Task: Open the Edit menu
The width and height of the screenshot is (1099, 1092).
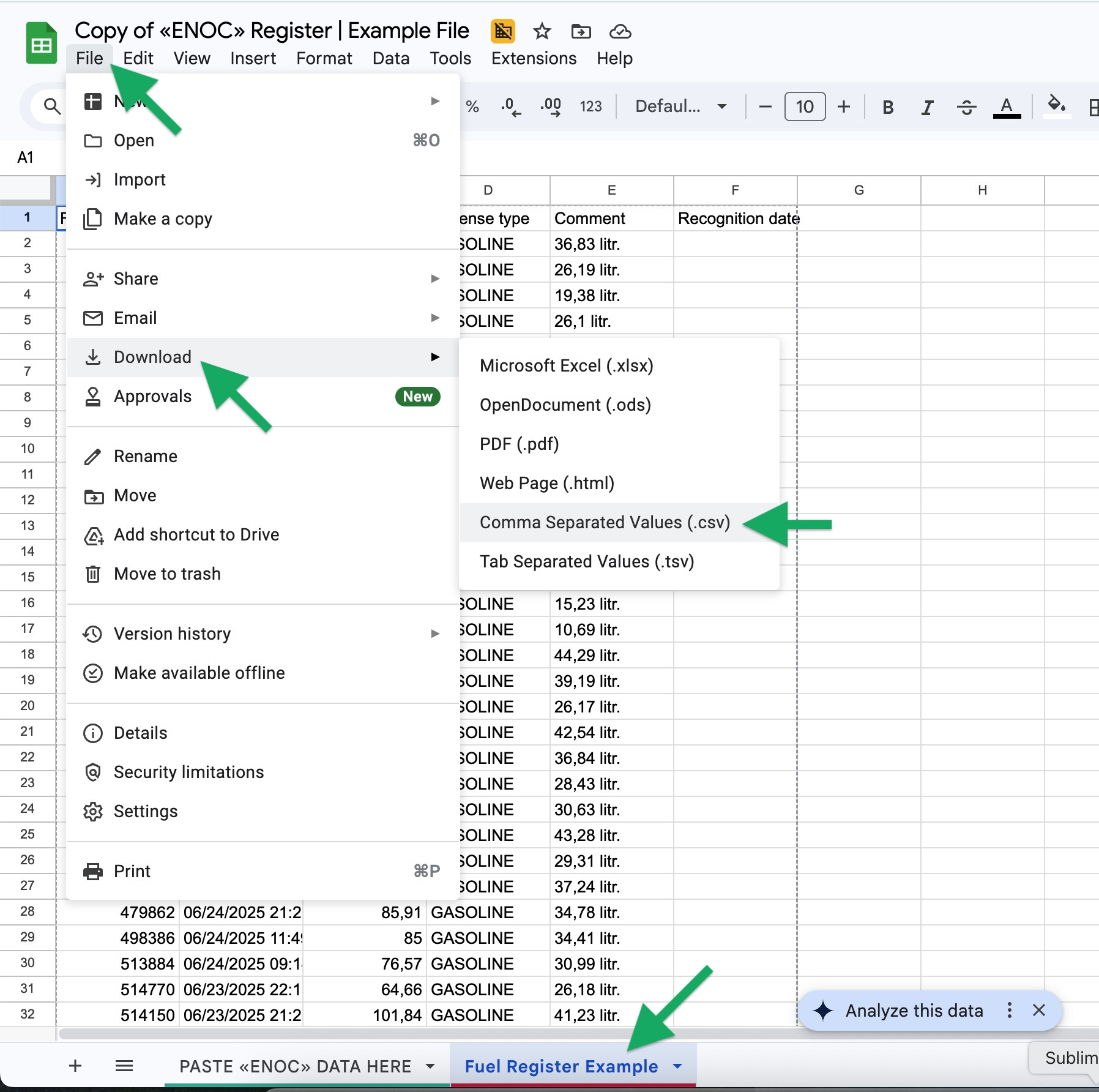Action: click(138, 58)
